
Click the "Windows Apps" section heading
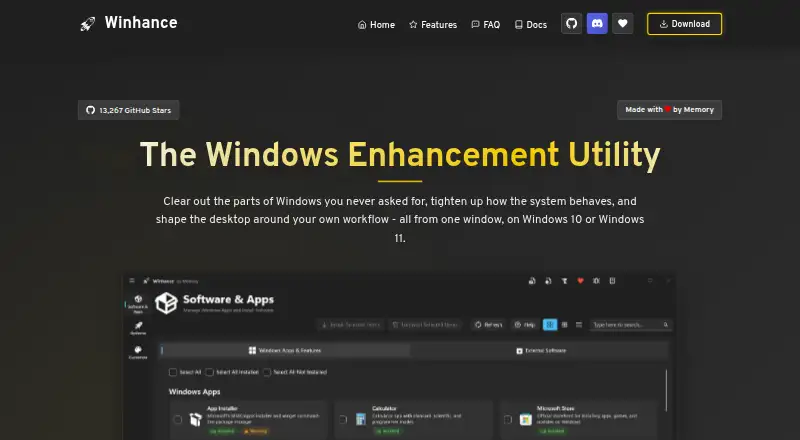(x=194, y=392)
